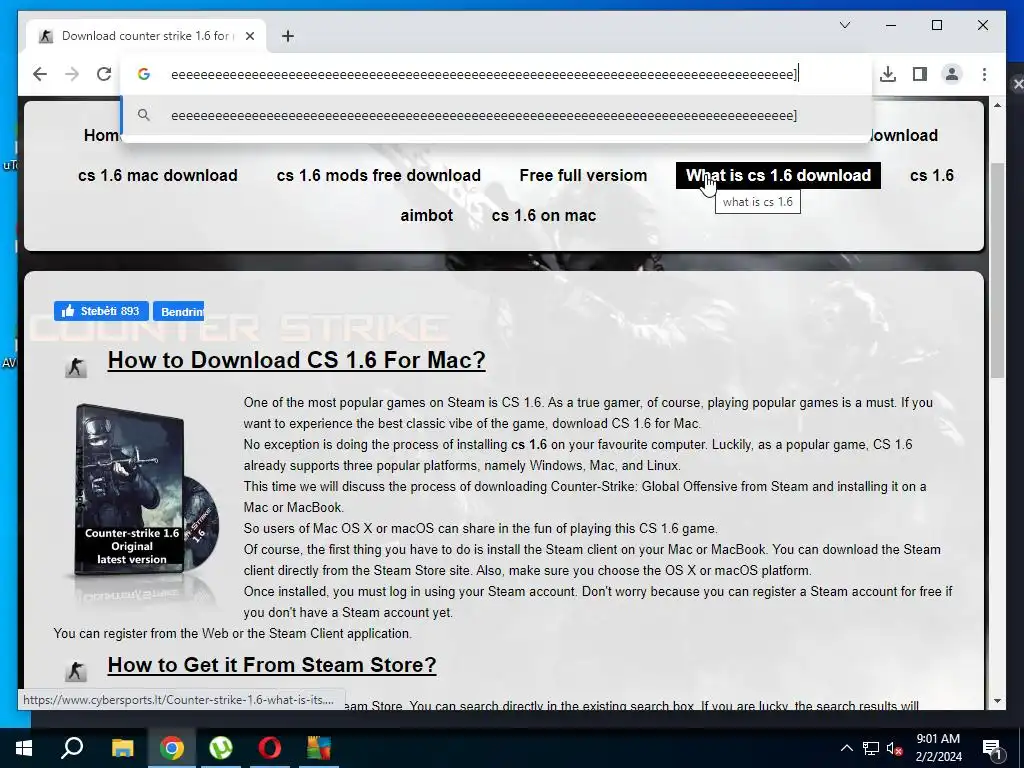Click the soldier icon beside Steam Store heading

pyautogui.click(x=76, y=671)
